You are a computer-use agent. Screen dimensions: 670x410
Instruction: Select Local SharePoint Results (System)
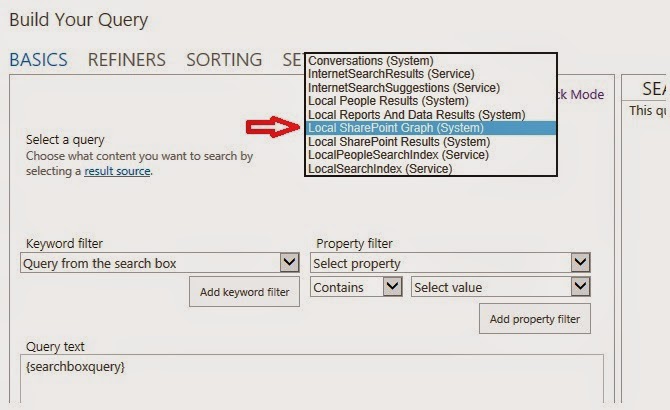[x=431, y=141]
